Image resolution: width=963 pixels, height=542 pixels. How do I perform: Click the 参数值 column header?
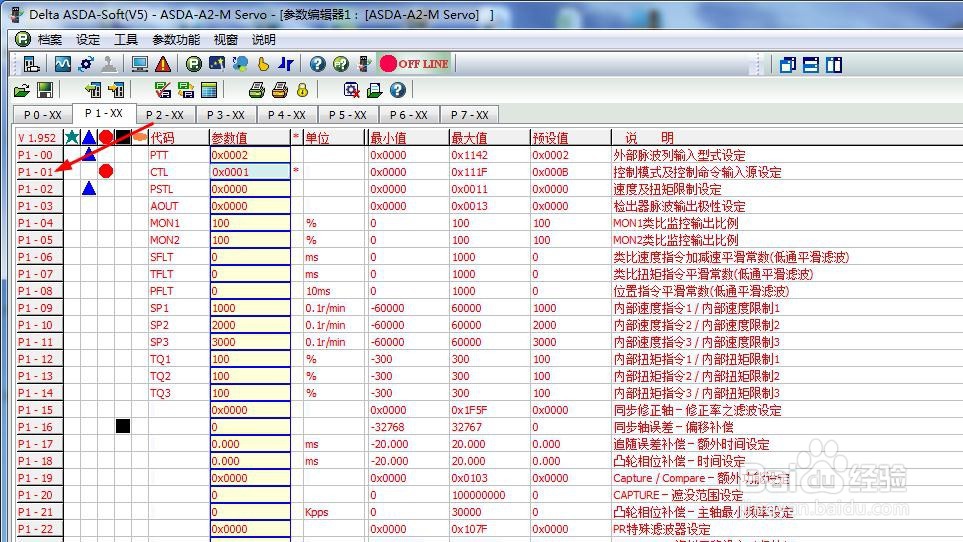pos(249,137)
